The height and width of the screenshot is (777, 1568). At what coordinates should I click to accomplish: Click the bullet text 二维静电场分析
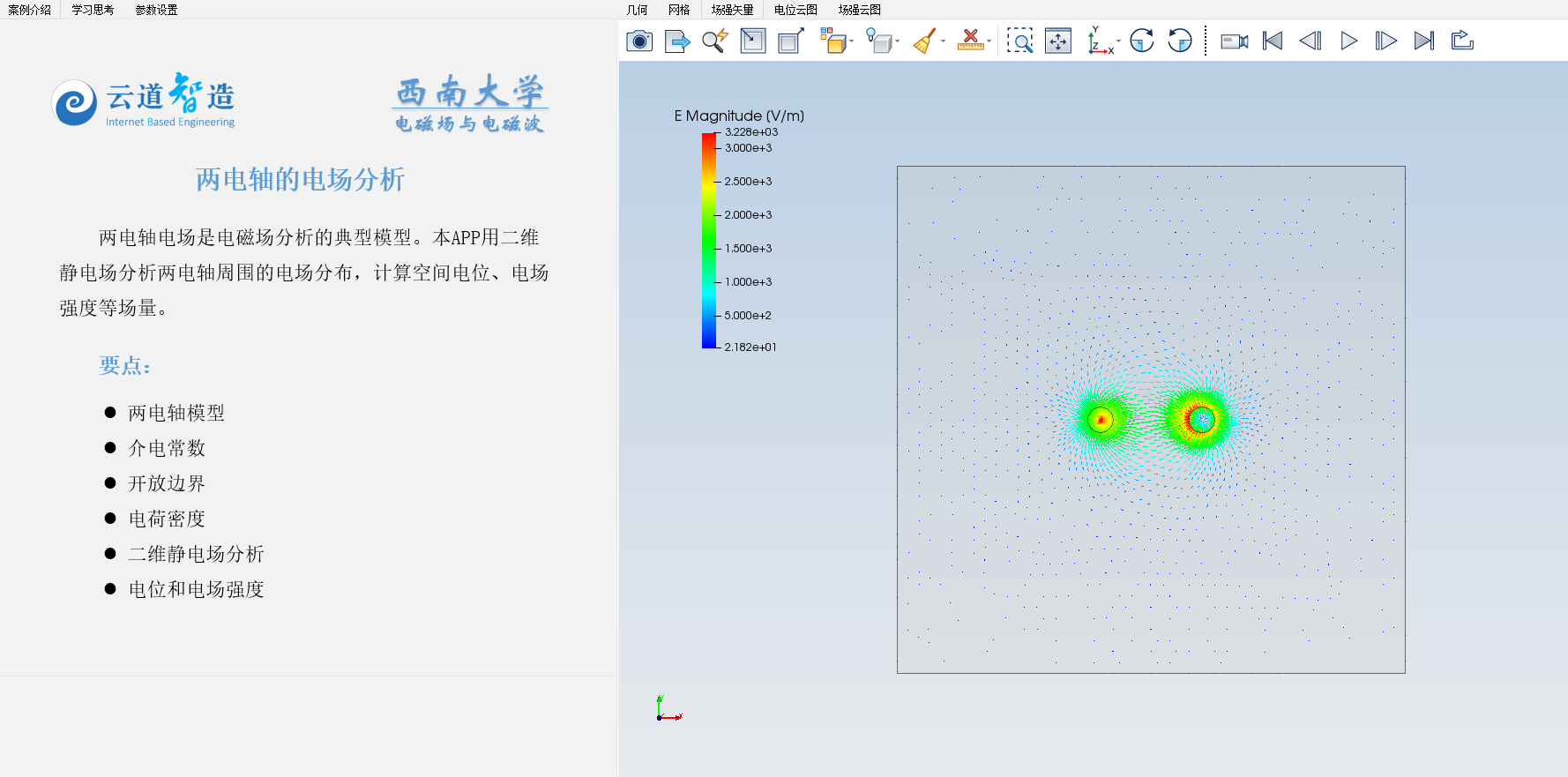coord(196,554)
